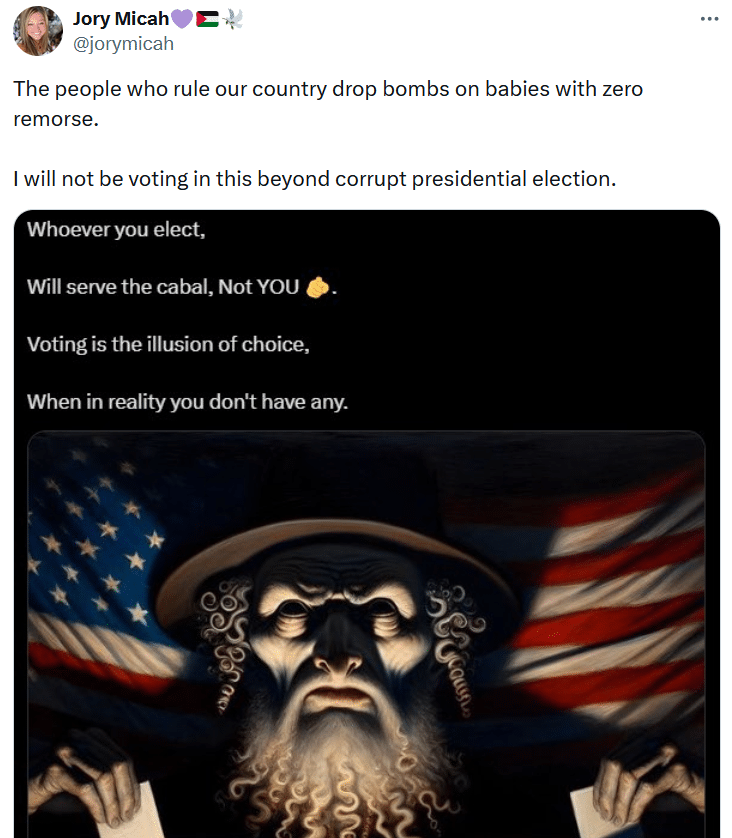
Task: Click the white paper at image bottom-left
Action: [x=142, y=812]
